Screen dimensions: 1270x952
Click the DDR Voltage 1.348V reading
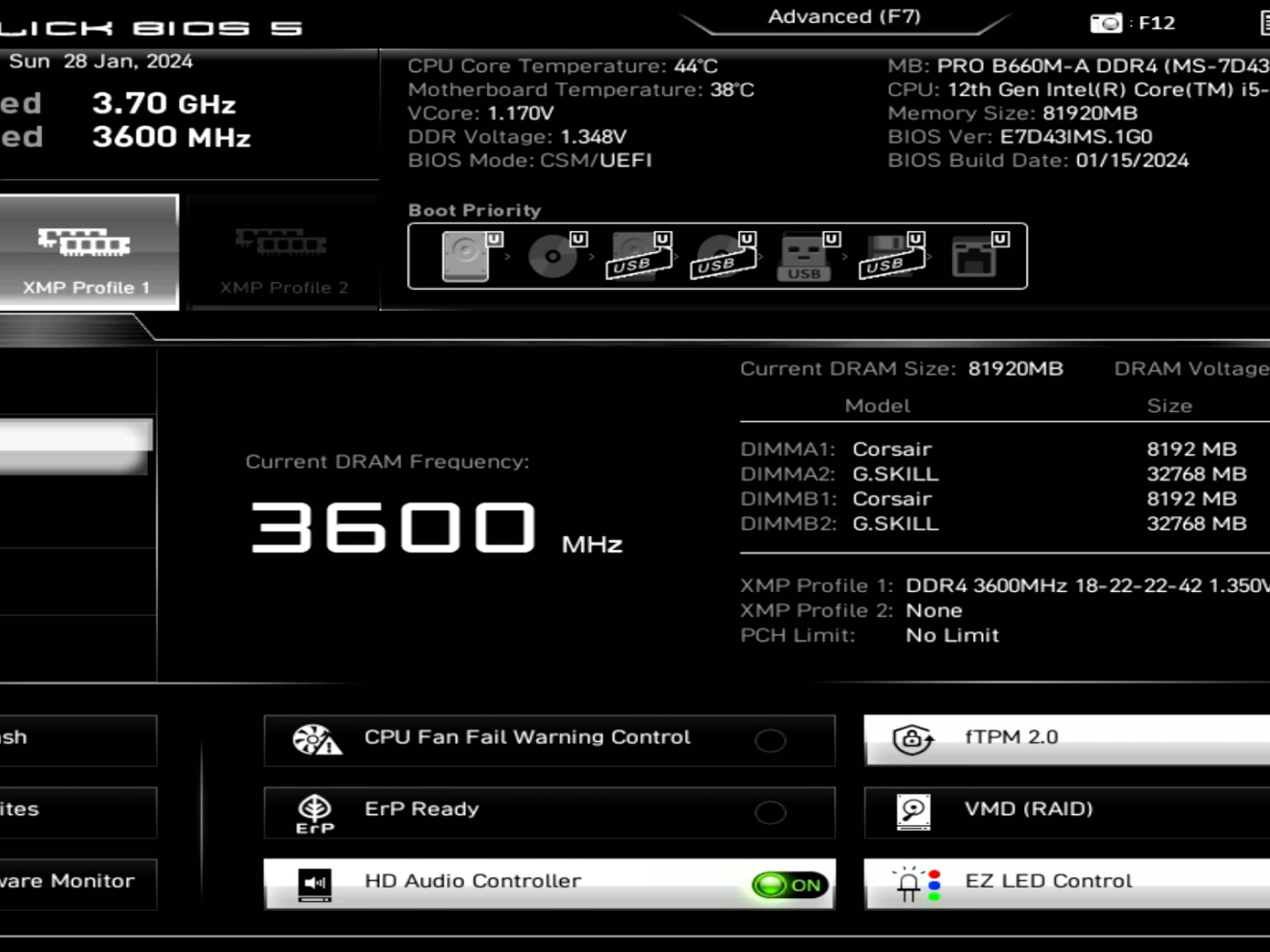pyautogui.click(x=593, y=137)
